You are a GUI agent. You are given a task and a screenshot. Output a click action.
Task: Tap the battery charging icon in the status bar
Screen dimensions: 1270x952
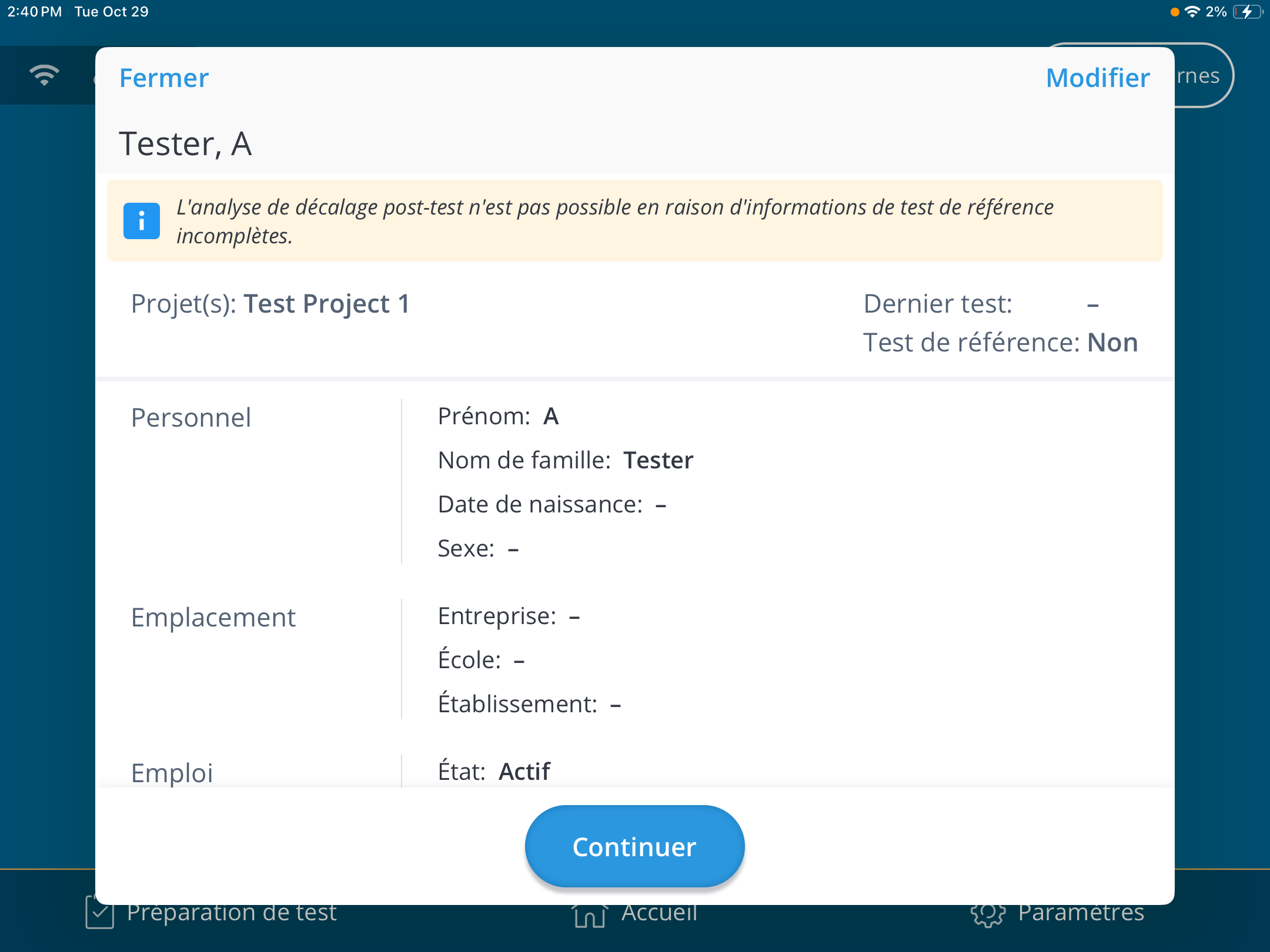pyautogui.click(x=1248, y=12)
